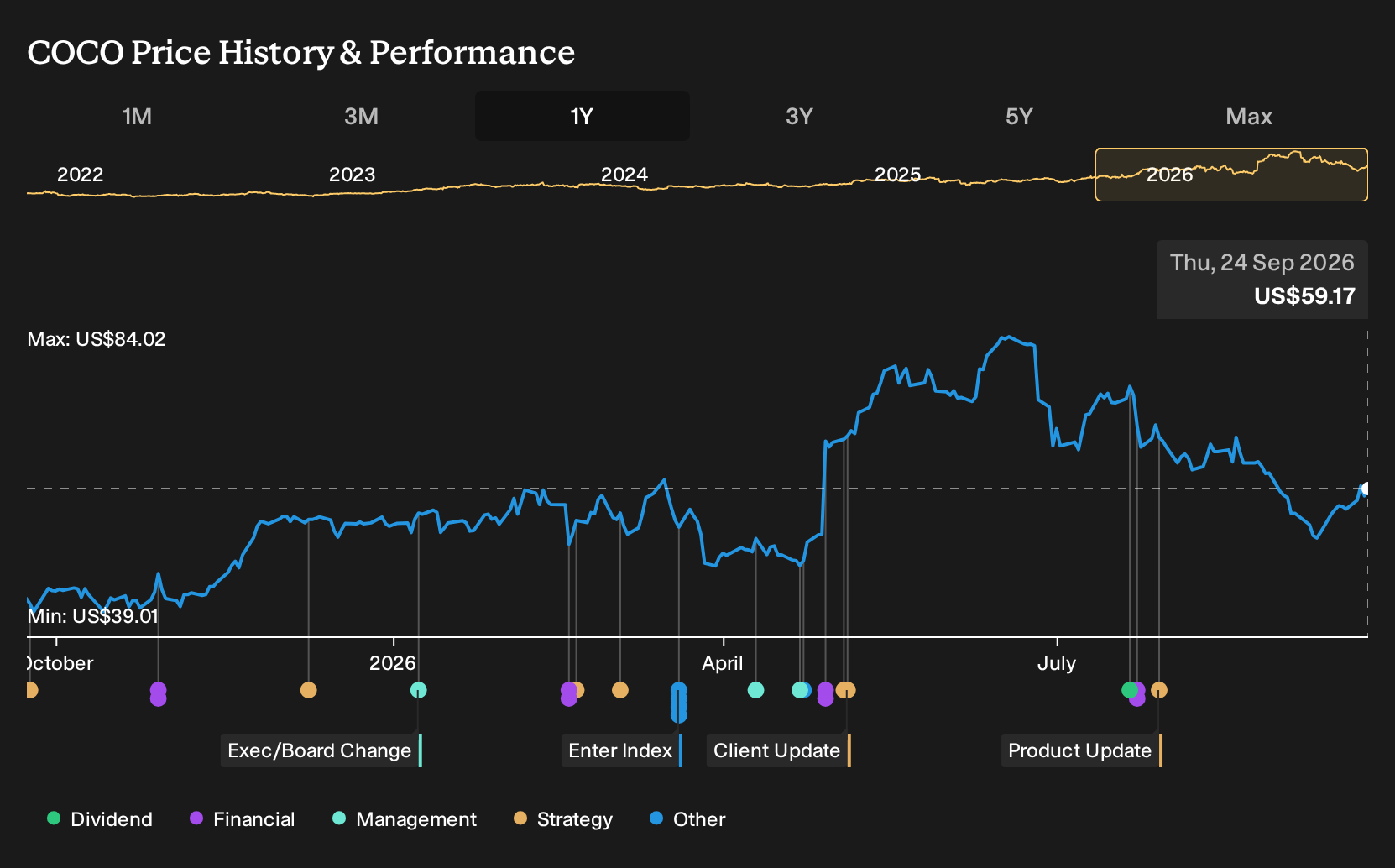Image resolution: width=1395 pixels, height=868 pixels.
Task: Click the US$59.17 price in the tooltip
Action: click(1304, 296)
